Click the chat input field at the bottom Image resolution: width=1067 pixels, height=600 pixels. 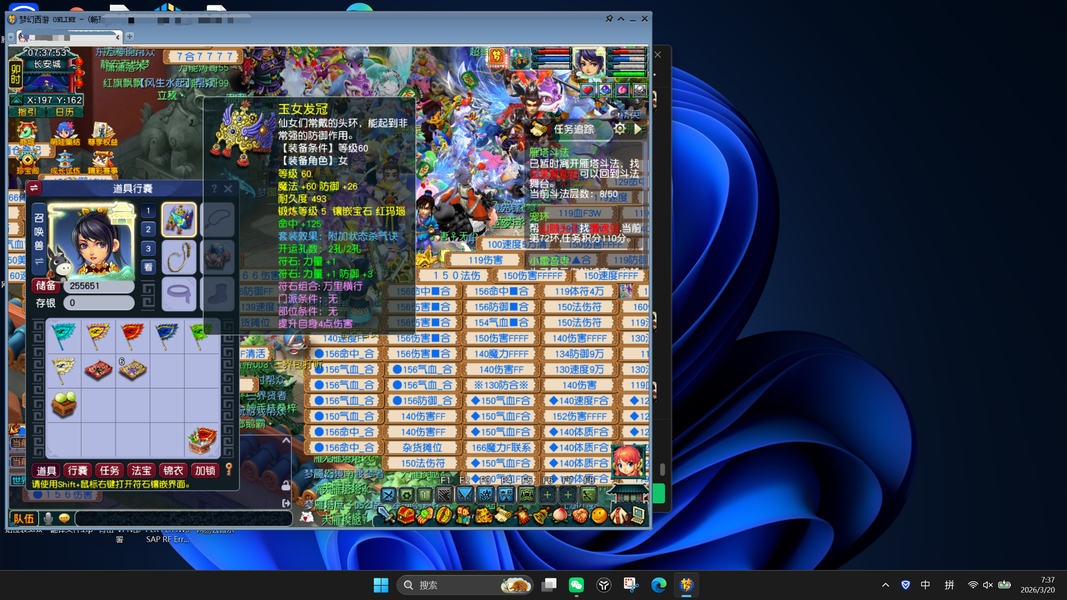(184, 519)
